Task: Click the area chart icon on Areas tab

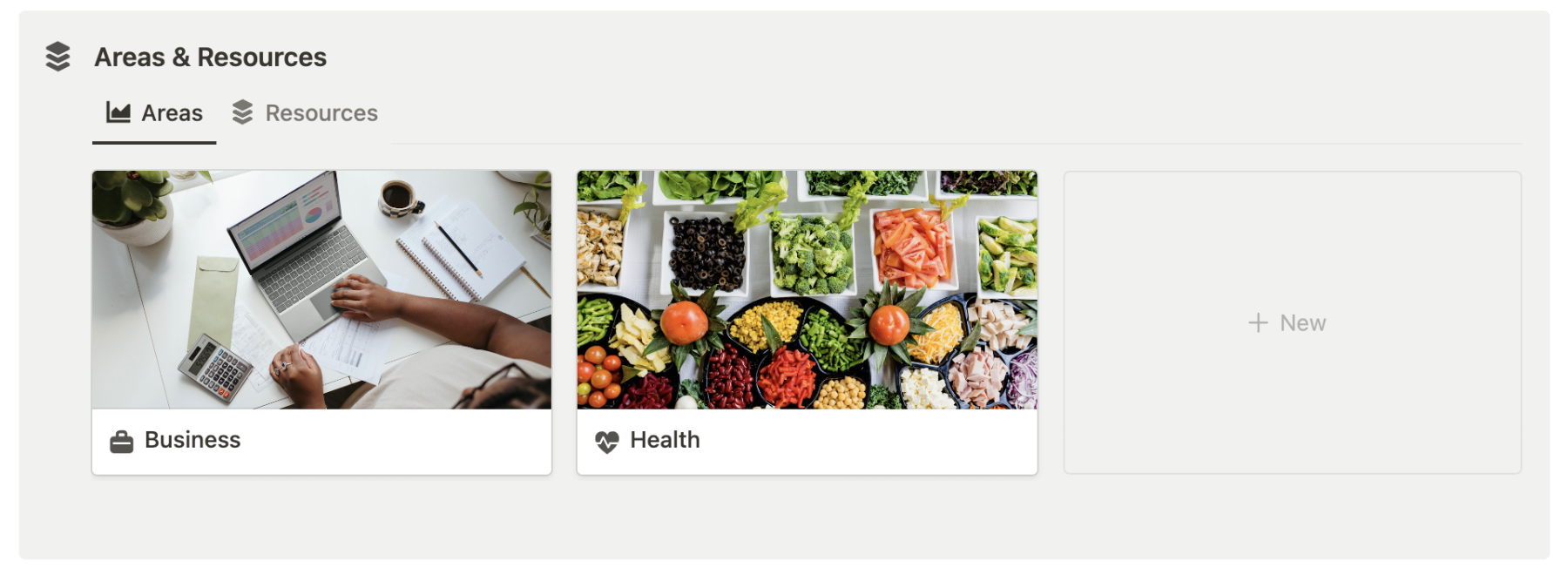Action: coord(118,112)
